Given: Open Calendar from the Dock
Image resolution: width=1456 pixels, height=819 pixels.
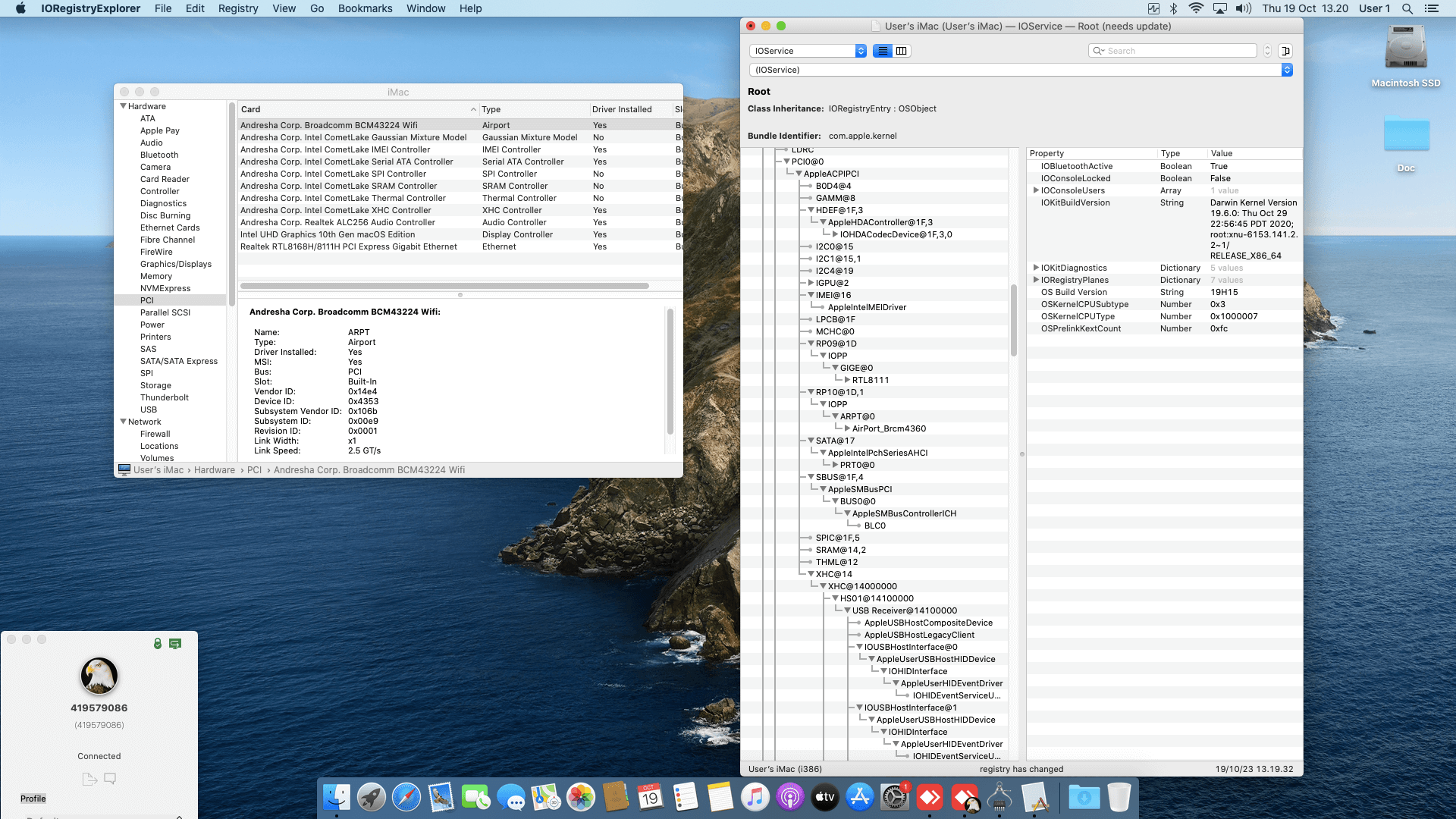Looking at the screenshot, I should point(651,797).
